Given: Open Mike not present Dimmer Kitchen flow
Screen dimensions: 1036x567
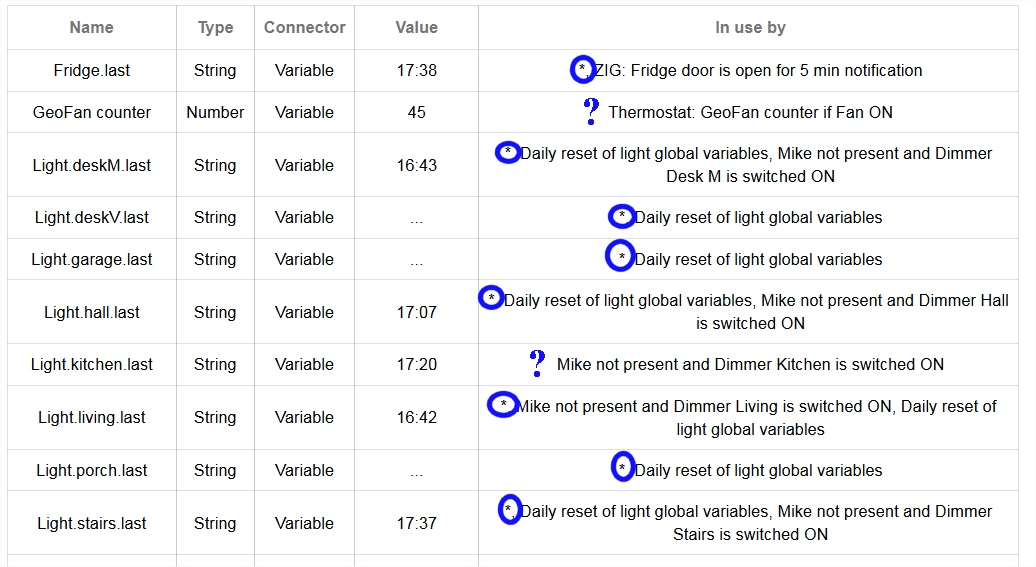Looking at the screenshot, I should (751, 364).
